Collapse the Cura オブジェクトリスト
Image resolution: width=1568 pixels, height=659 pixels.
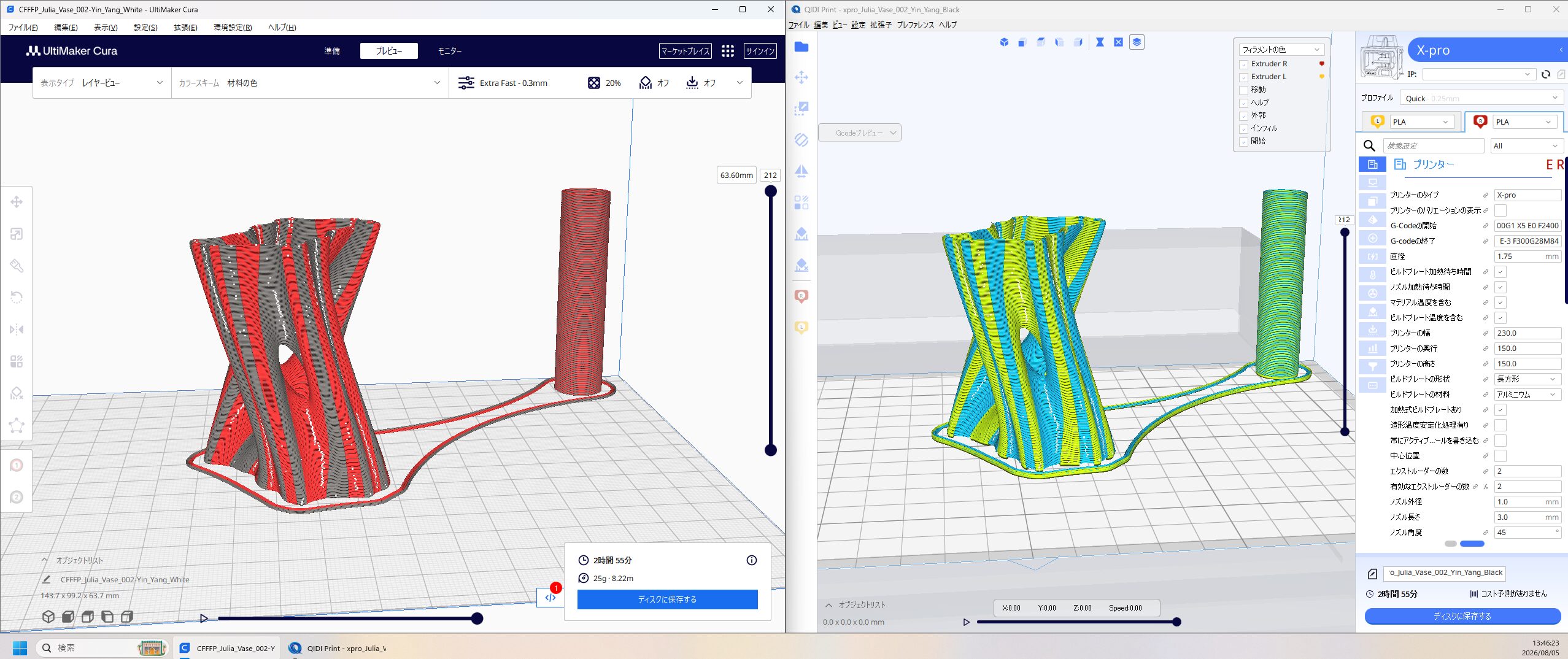45,560
